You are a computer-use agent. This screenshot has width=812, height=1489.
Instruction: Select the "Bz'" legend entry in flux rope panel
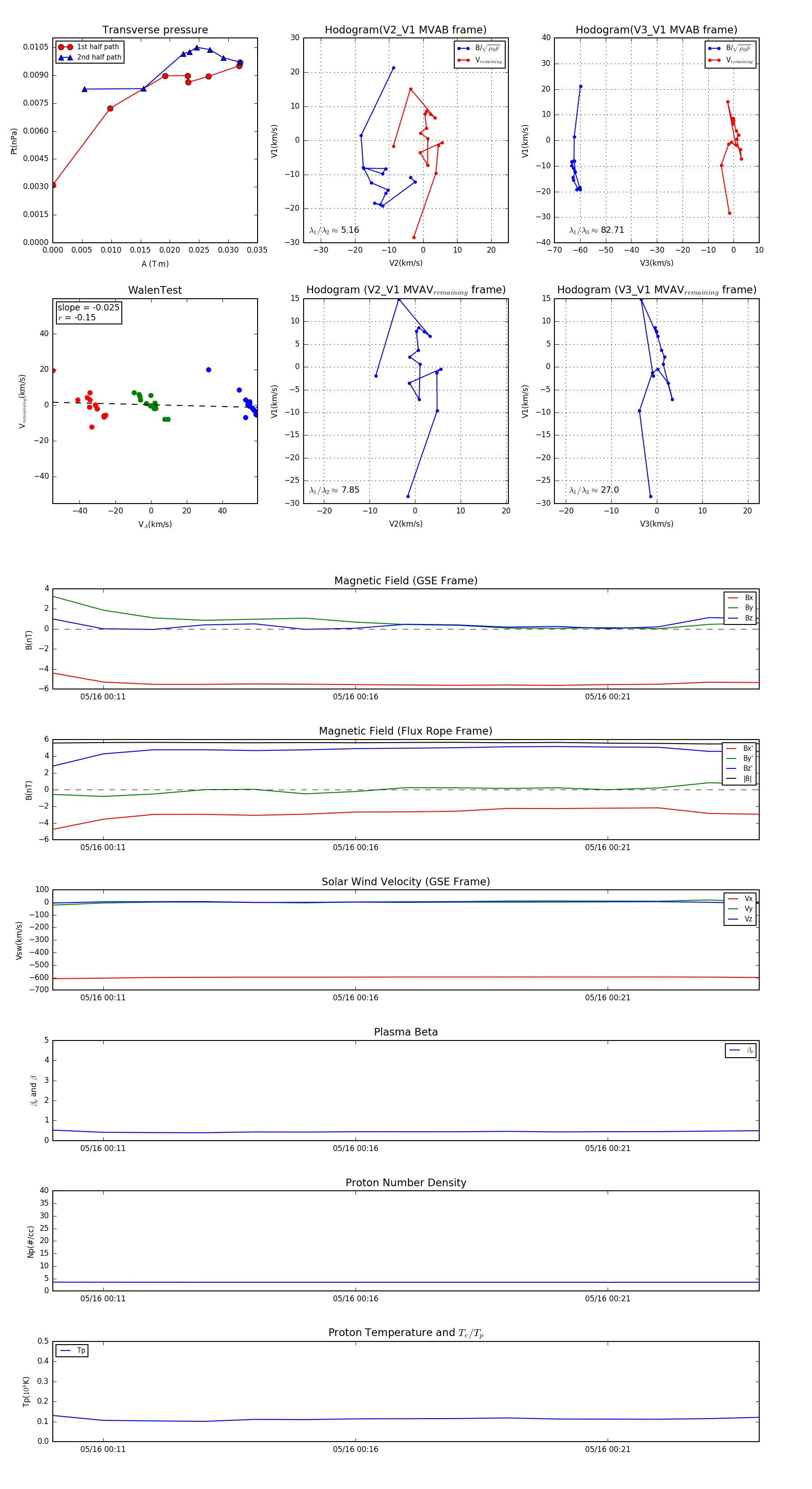coord(740,768)
